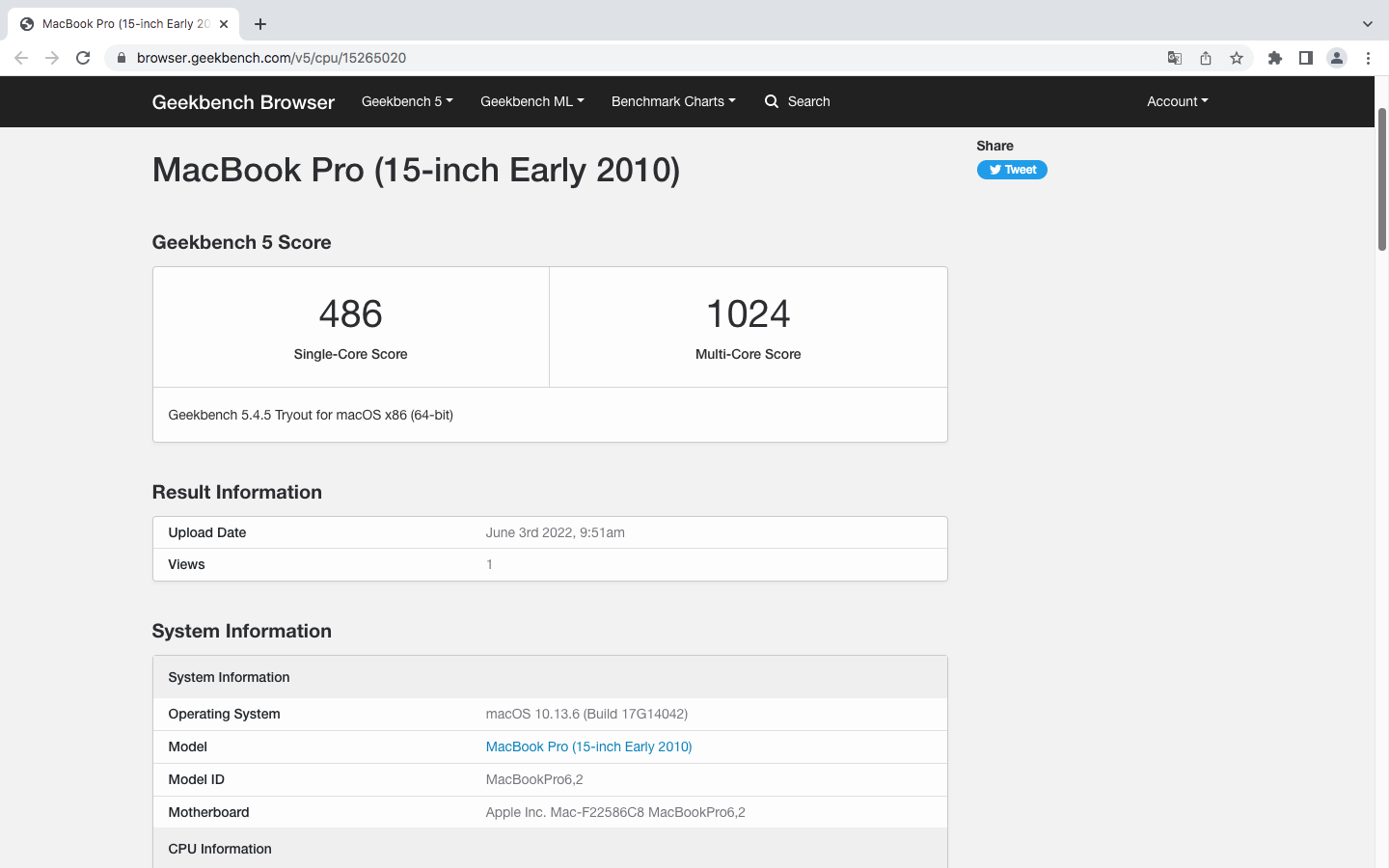Image resolution: width=1389 pixels, height=868 pixels.
Task: Click the page vertical scrollbar thumb
Action: point(1381,178)
